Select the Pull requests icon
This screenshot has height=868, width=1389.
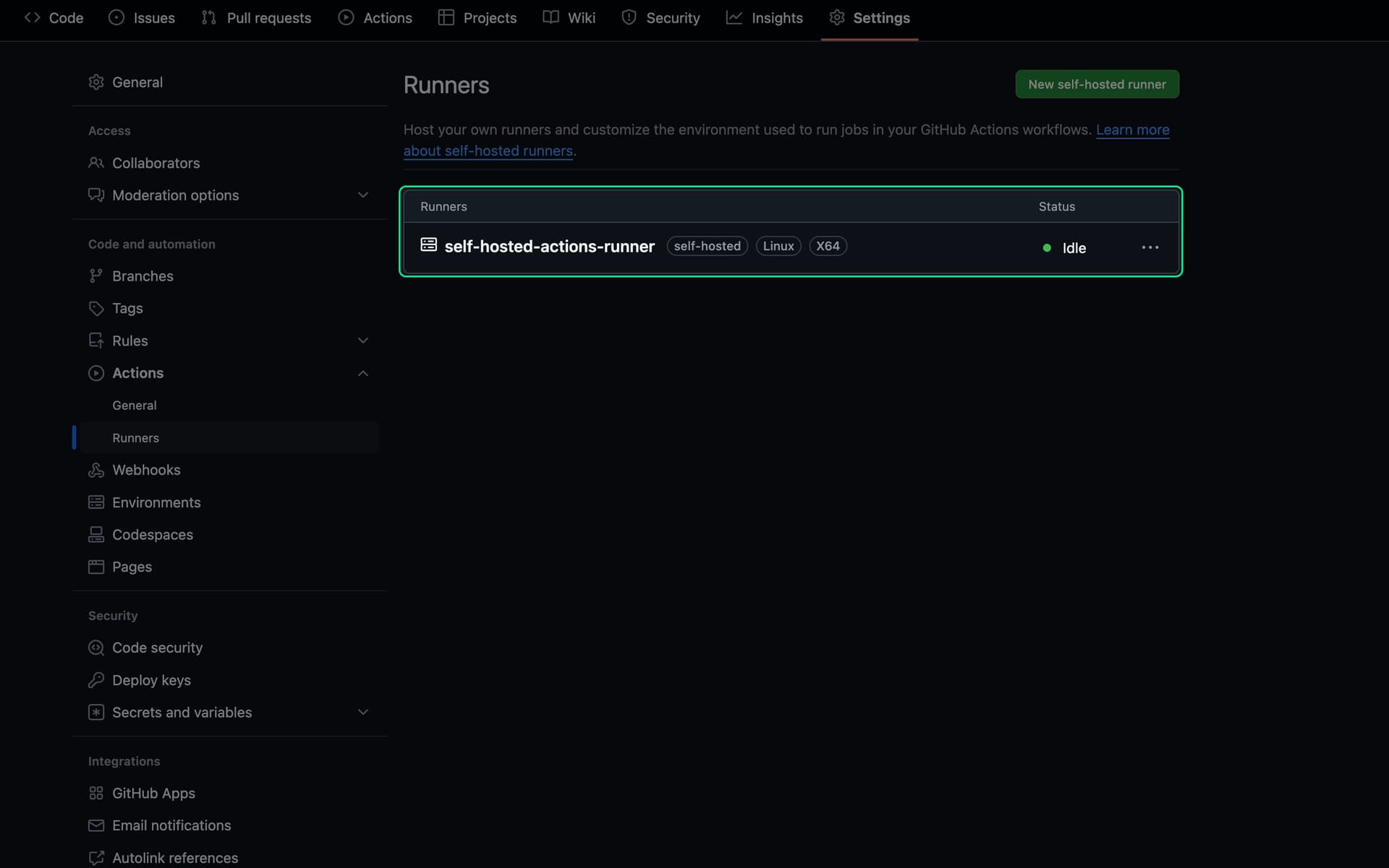[x=208, y=17]
